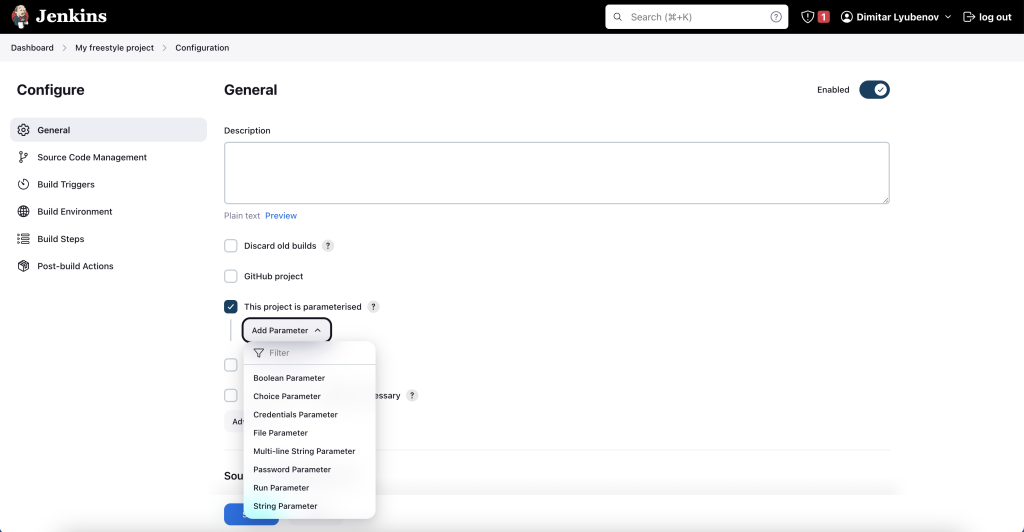Image resolution: width=1024 pixels, height=532 pixels.
Task: Tick the checkbox directly below Add Parameter
Action: point(231,365)
